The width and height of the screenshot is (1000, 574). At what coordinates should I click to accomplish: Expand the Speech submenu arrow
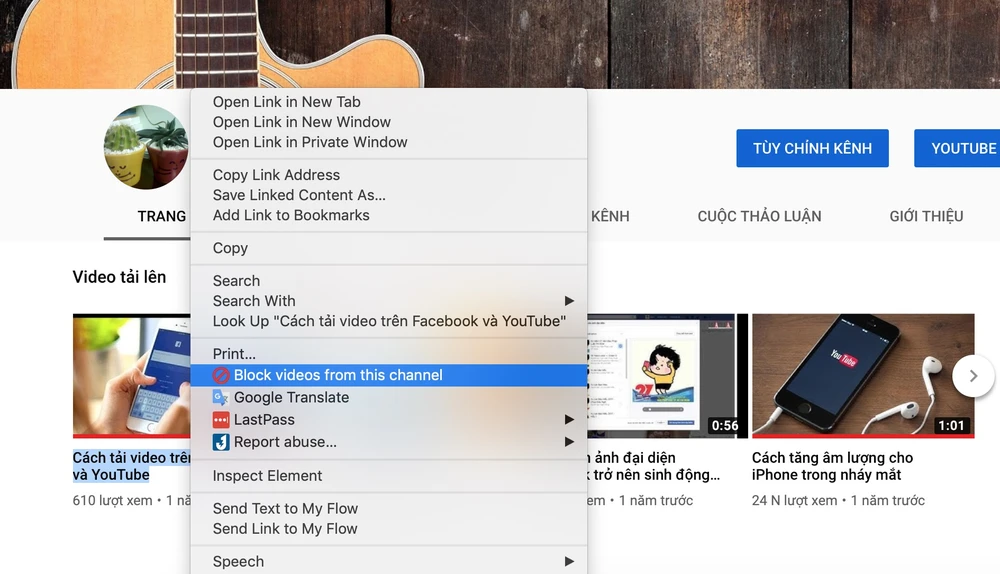coord(569,561)
